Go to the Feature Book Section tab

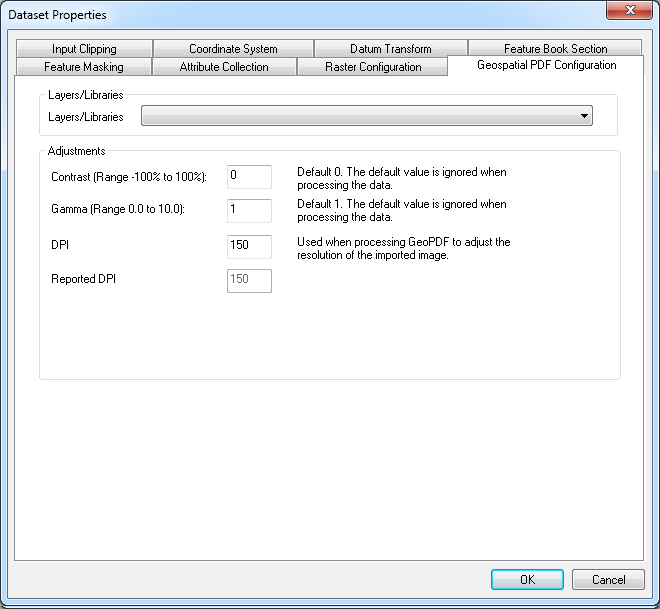pyautogui.click(x=555, y=48)
